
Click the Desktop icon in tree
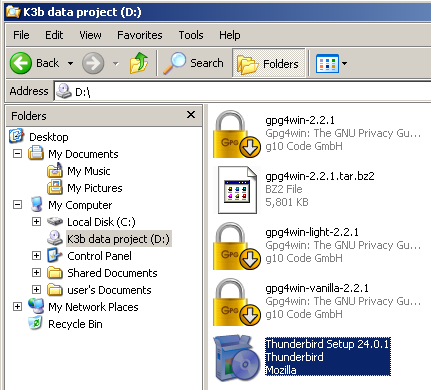16,136
